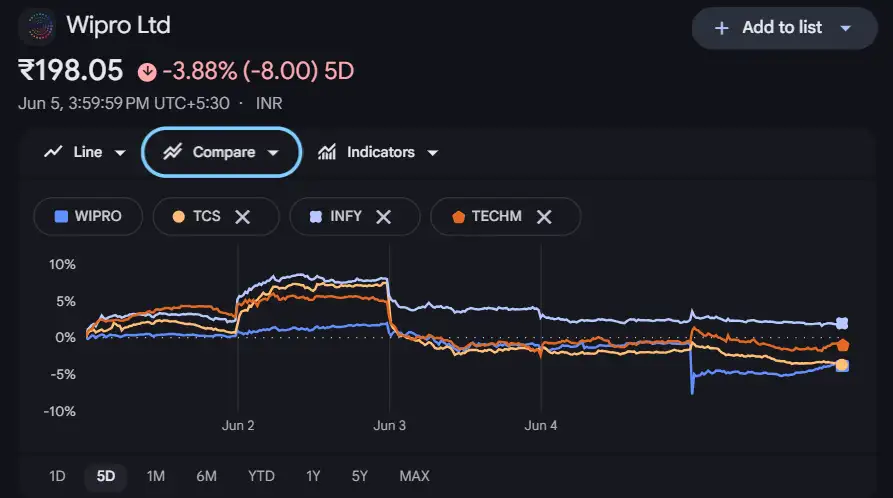The width and height of the screenshot is (893, 498).
Task: Open the Compare dropdown arrow
Action: pyautogui.click(x=273, y=153)
